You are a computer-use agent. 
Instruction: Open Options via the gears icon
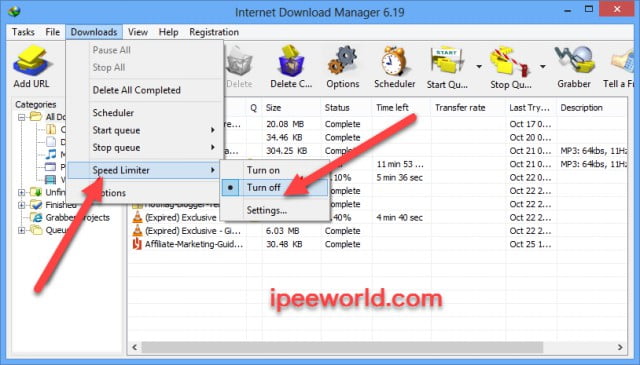(342, 60)
